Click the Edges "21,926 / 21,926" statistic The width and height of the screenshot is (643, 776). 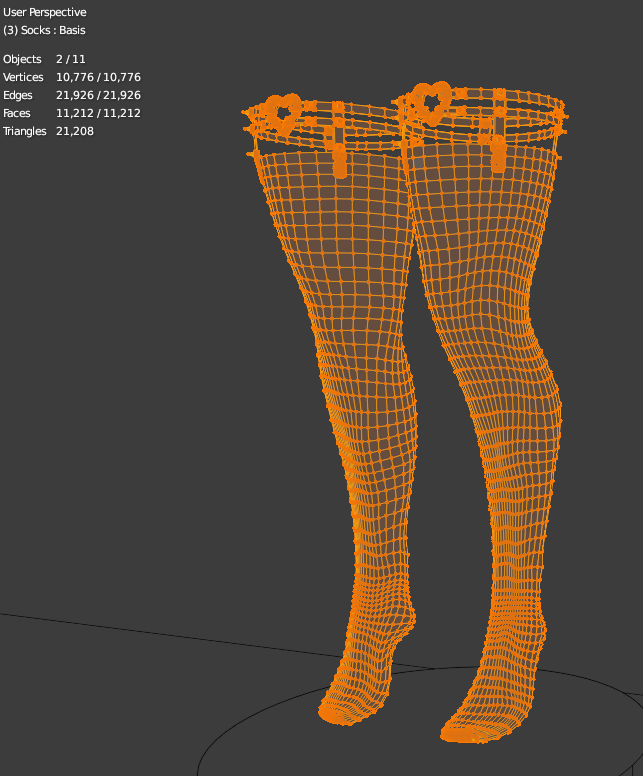98,95
